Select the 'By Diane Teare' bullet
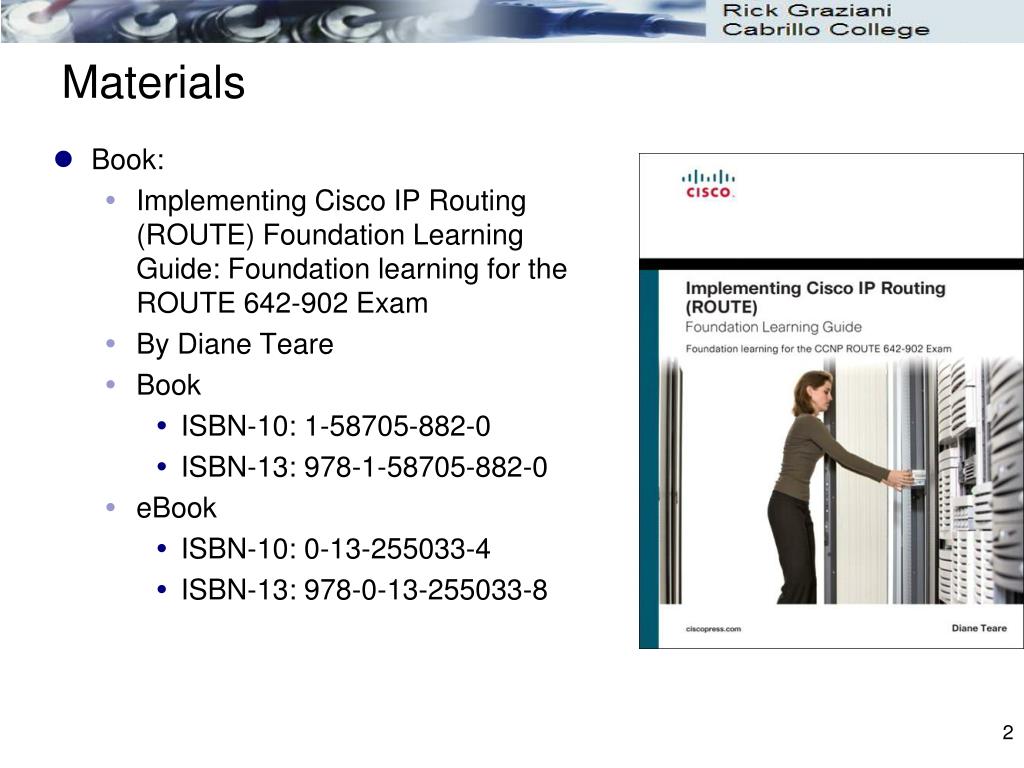Image resolution: width=1024 pixels, height=768 pixels. pos(235,344)
